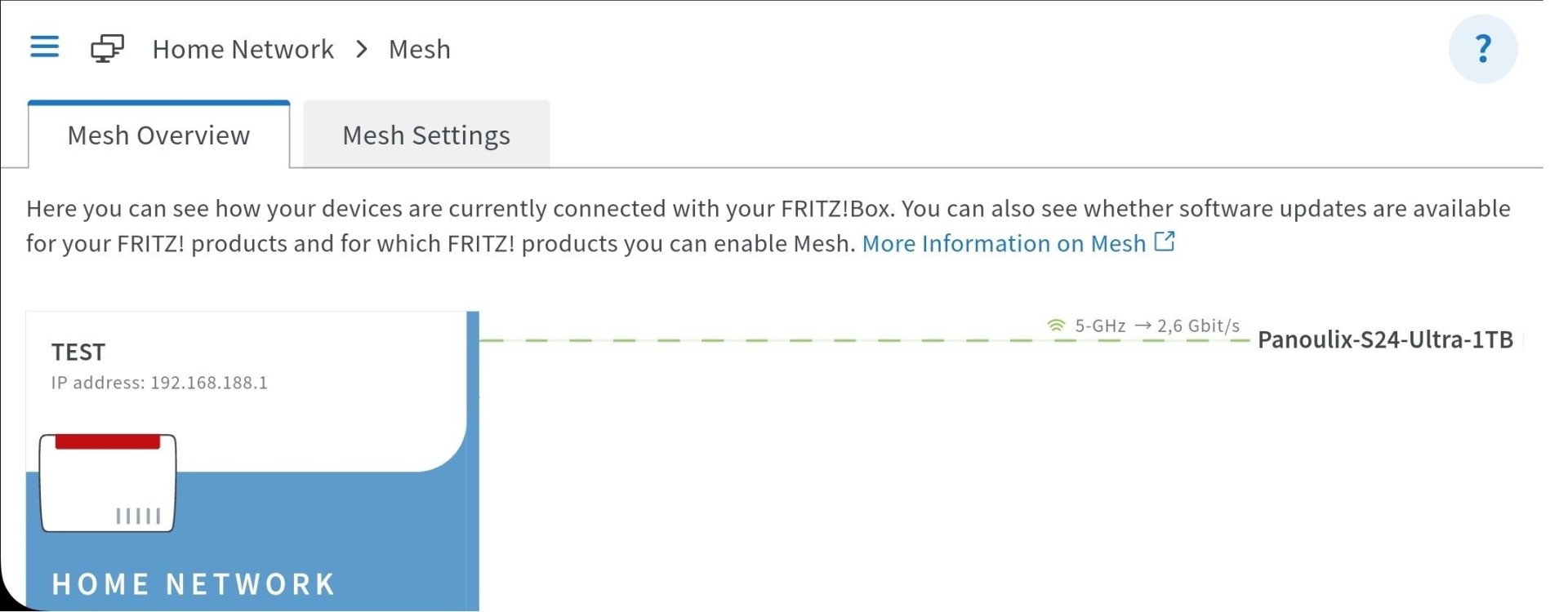Click the external link icon after Mesh info
1568x612 pixels.
(x=1165, y=242)
